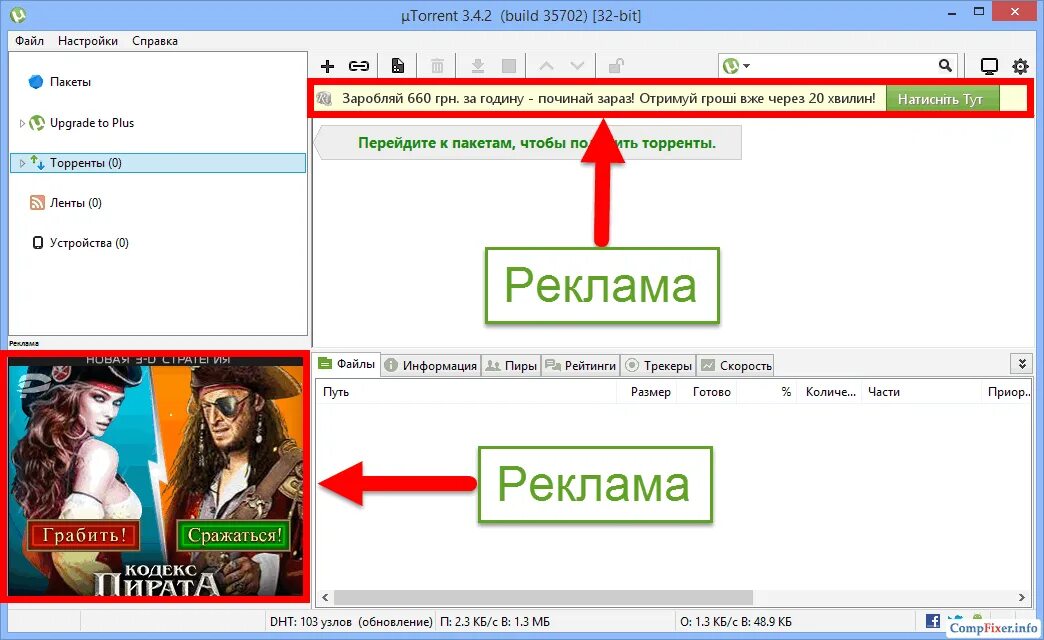Image resolution: width=1044 pixels, height=640 pixels.
Task: Click the Remote monitor icon in toolbar
Action: (x=989, y=66)
